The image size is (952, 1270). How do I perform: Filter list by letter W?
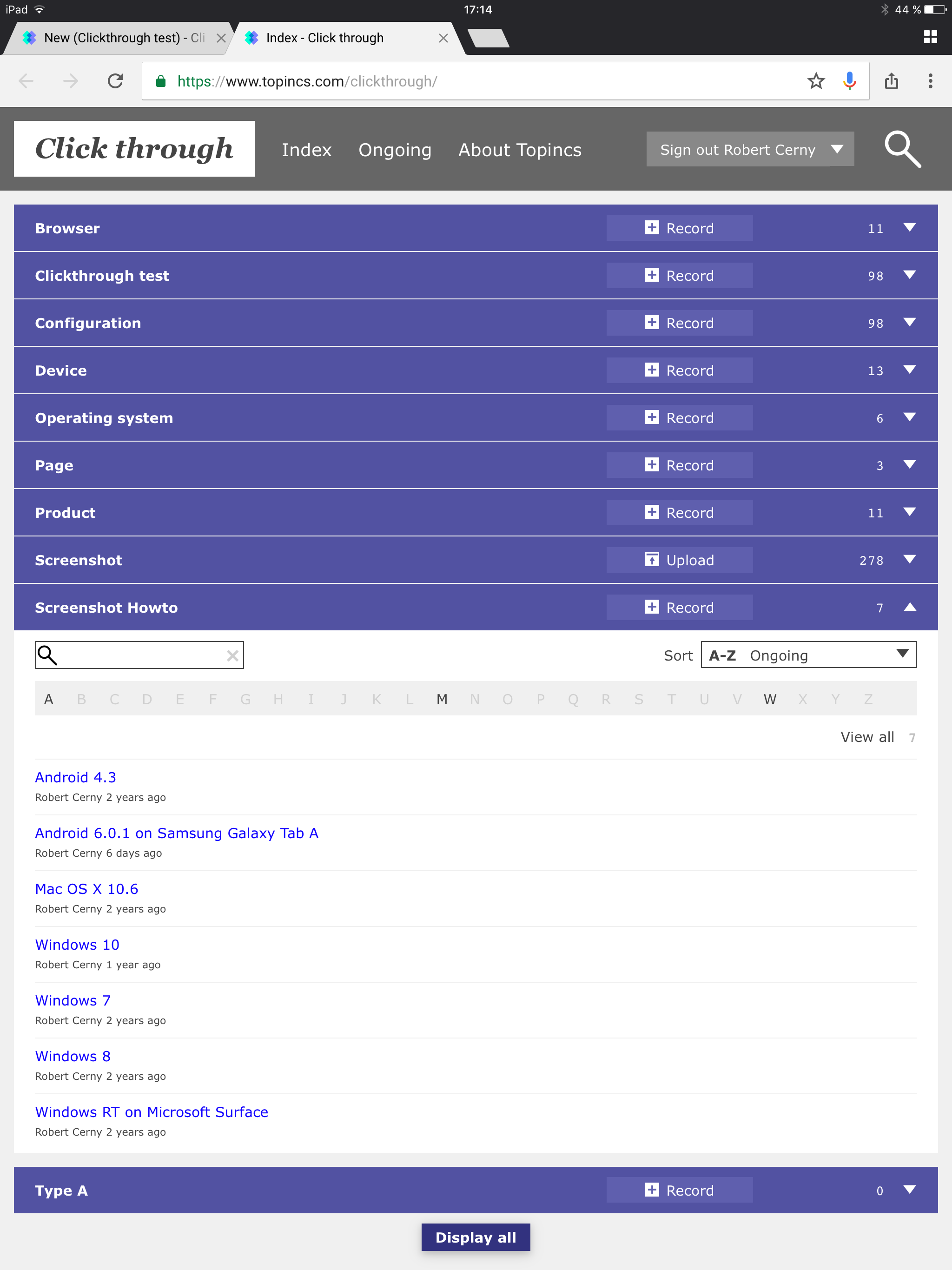tap(769, 699)
